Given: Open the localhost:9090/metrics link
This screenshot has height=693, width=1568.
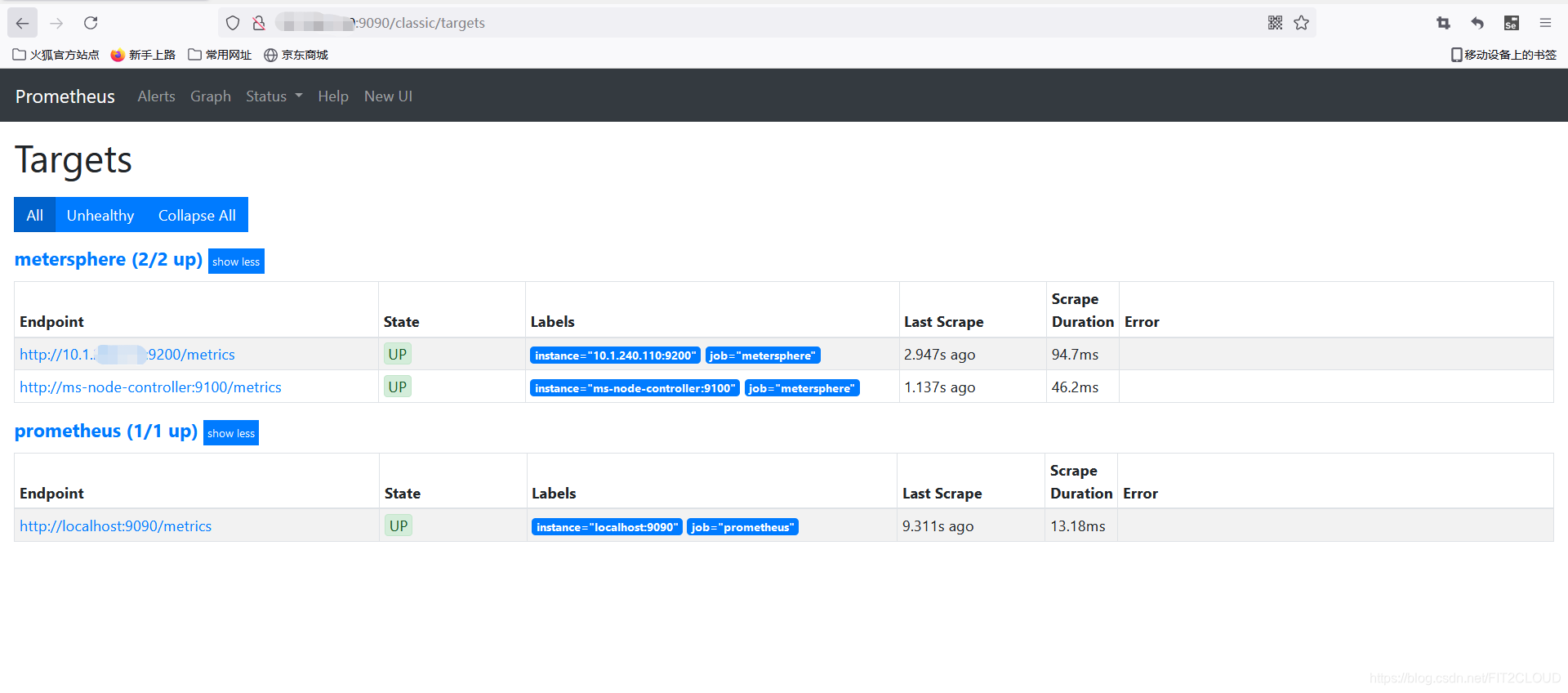Looking at the screenshot, I should point(115,526).
